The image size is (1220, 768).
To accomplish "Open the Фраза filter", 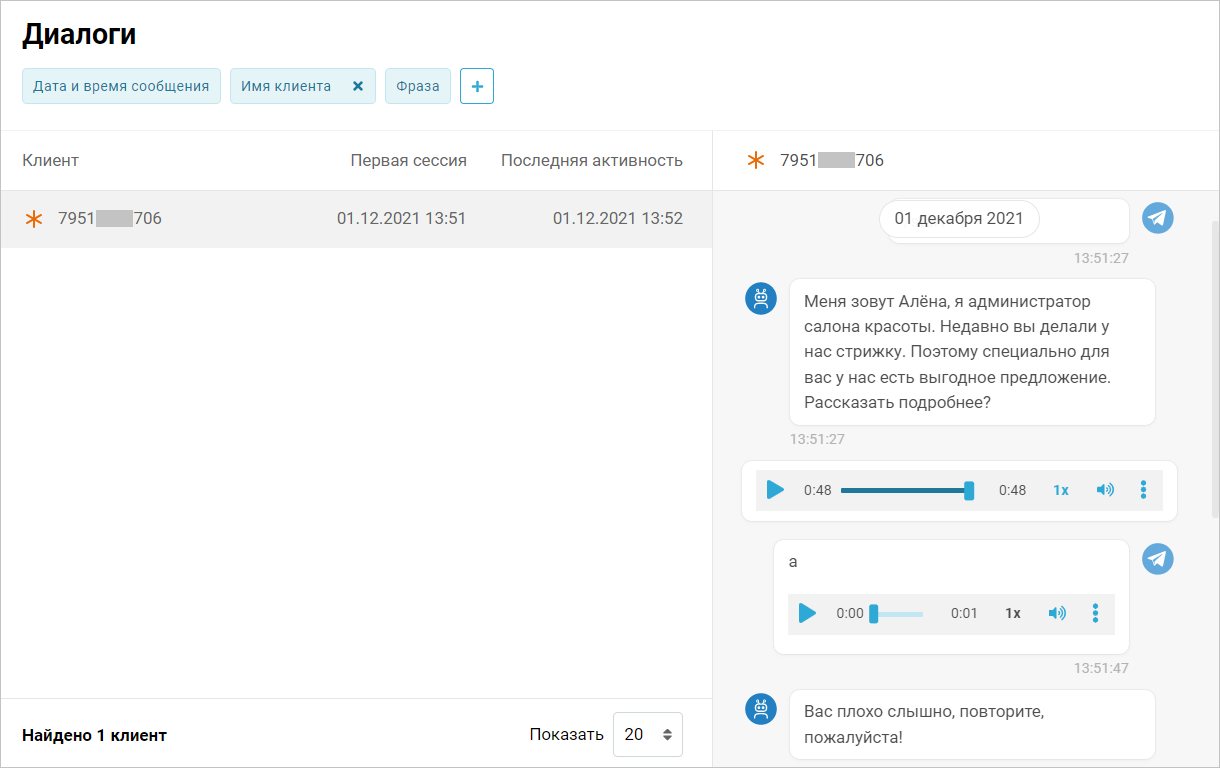I will [417, 86].
